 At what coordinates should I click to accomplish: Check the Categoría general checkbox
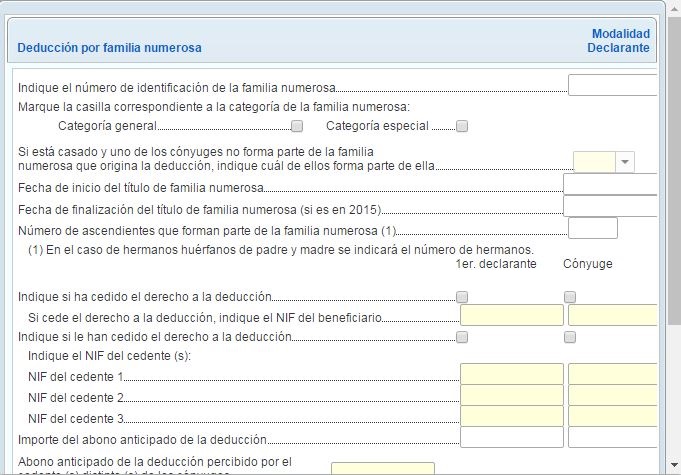(x=297, y=126)
